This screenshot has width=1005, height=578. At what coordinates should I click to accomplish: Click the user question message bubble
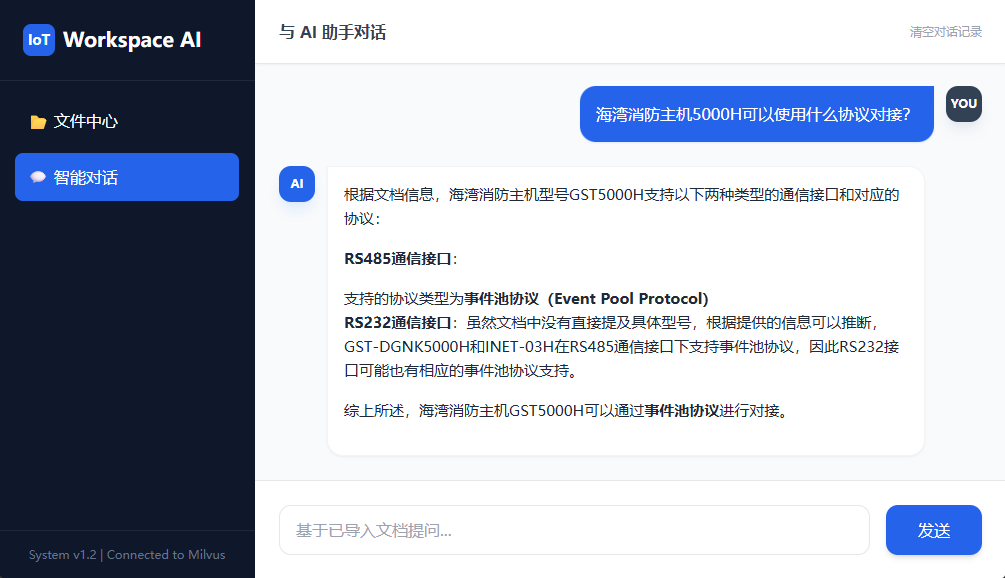click(x=756, y=114)
